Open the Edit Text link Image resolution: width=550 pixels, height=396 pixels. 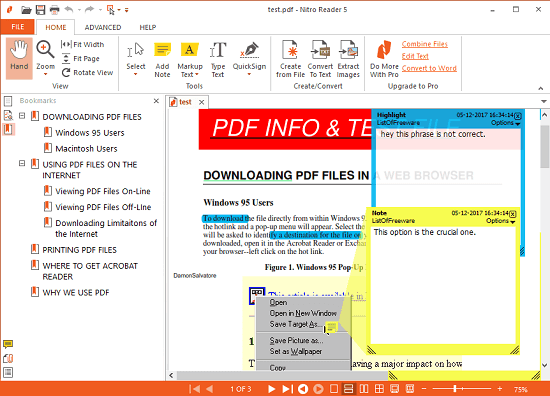(415, 56)
